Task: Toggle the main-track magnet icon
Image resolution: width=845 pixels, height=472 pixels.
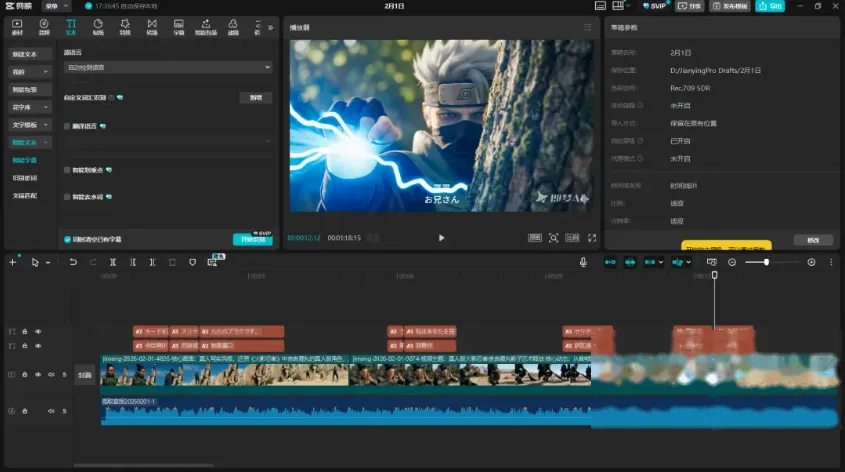Action: coord(610,262)
